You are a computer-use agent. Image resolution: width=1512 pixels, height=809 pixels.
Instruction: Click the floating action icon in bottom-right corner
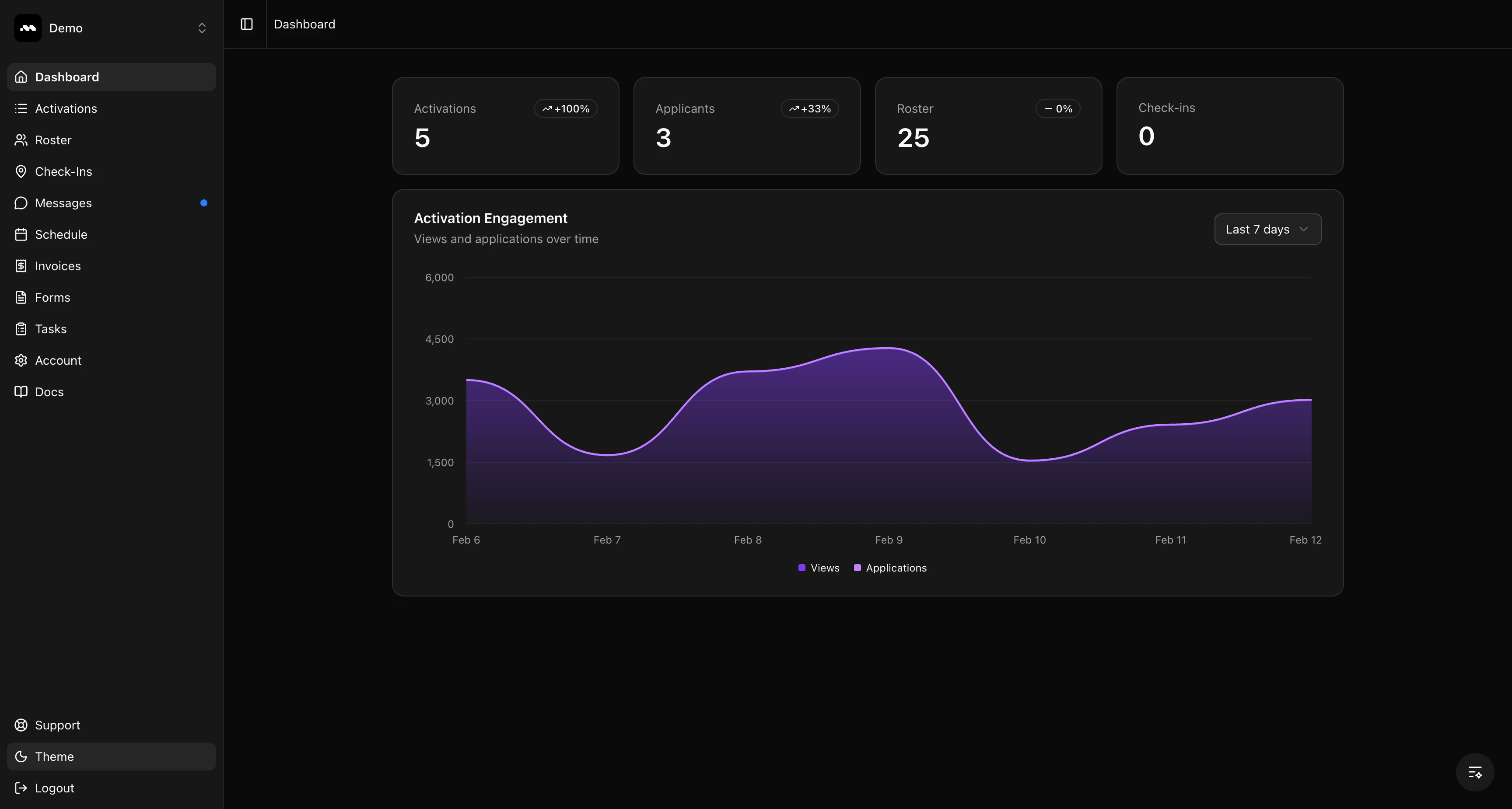click(1474, 772)
